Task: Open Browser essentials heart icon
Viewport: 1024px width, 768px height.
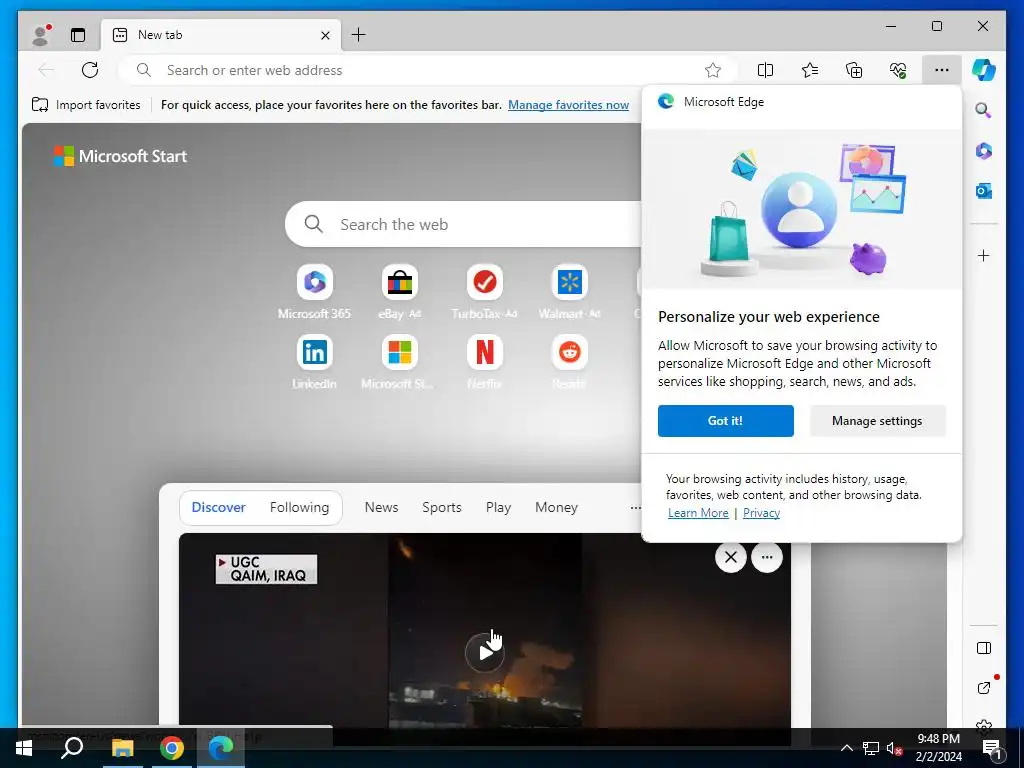Action: click(x=898, y=70)
